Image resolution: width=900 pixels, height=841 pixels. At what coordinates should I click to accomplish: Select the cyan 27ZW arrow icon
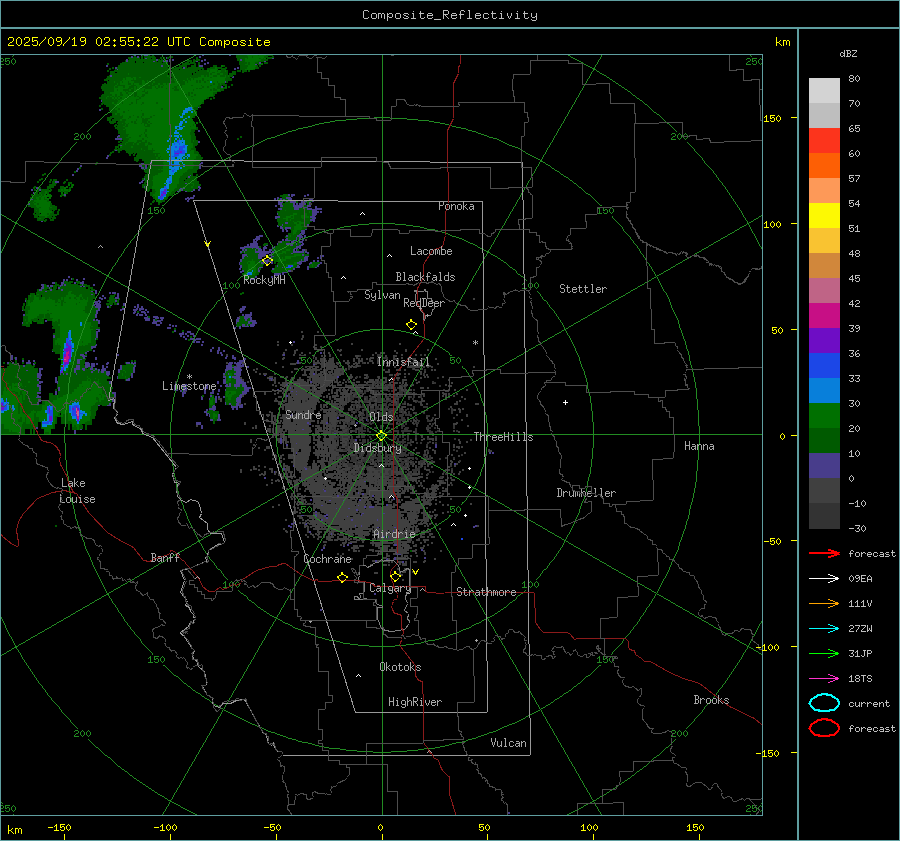(x=824, y=628)
